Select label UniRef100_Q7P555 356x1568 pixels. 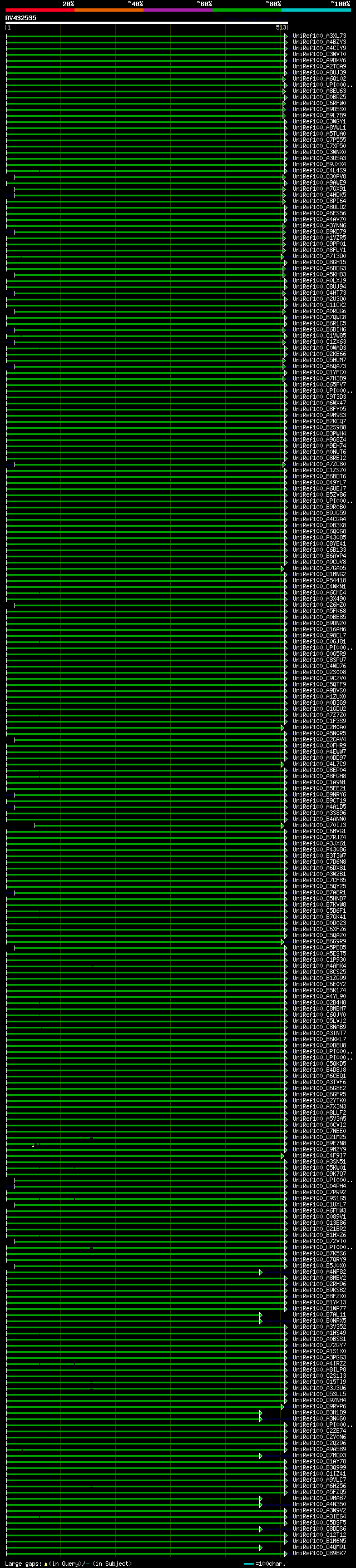(319, 140)
